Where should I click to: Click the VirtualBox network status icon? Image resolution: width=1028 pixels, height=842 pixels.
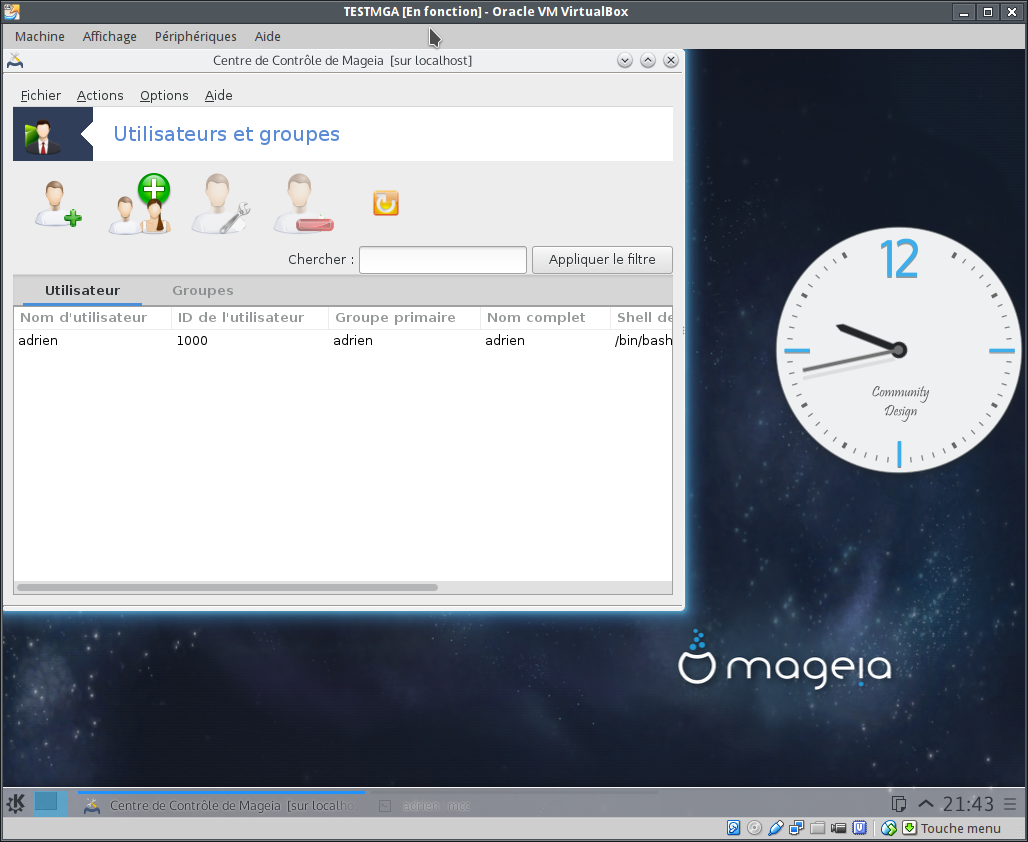tap(797, 828)
